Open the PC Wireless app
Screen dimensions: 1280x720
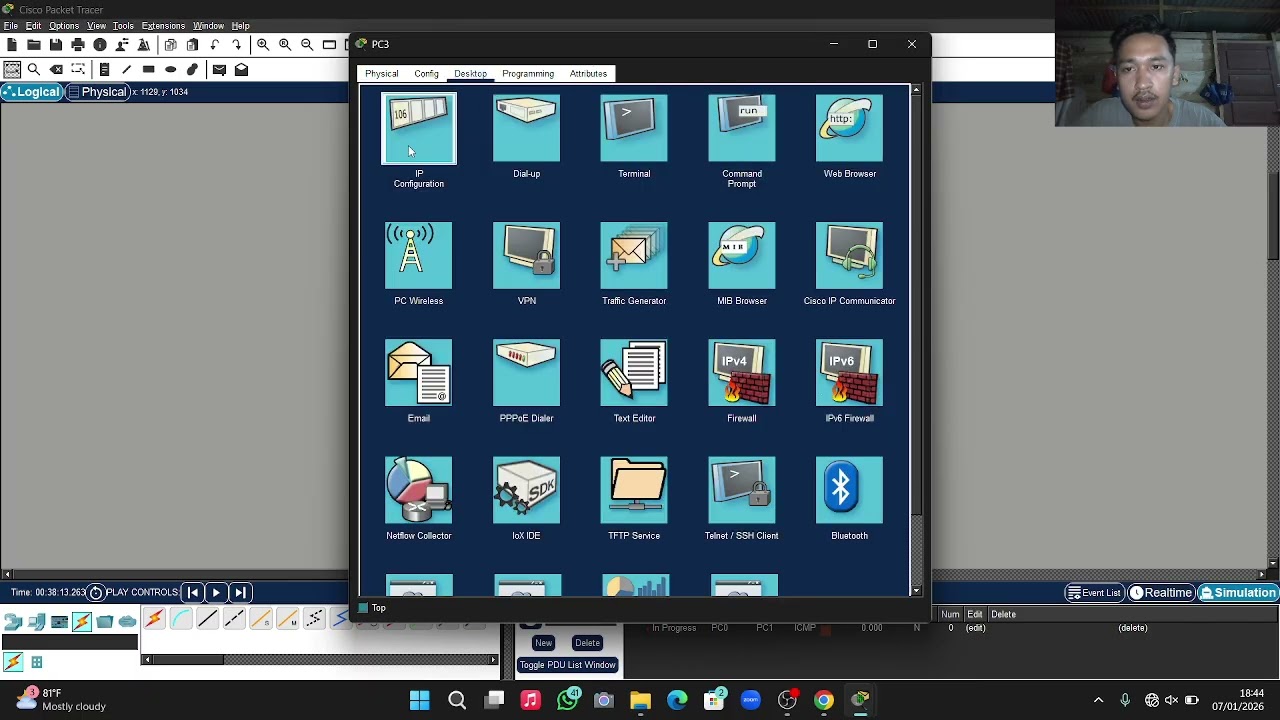pyautogui.click(x=419, y=256)
